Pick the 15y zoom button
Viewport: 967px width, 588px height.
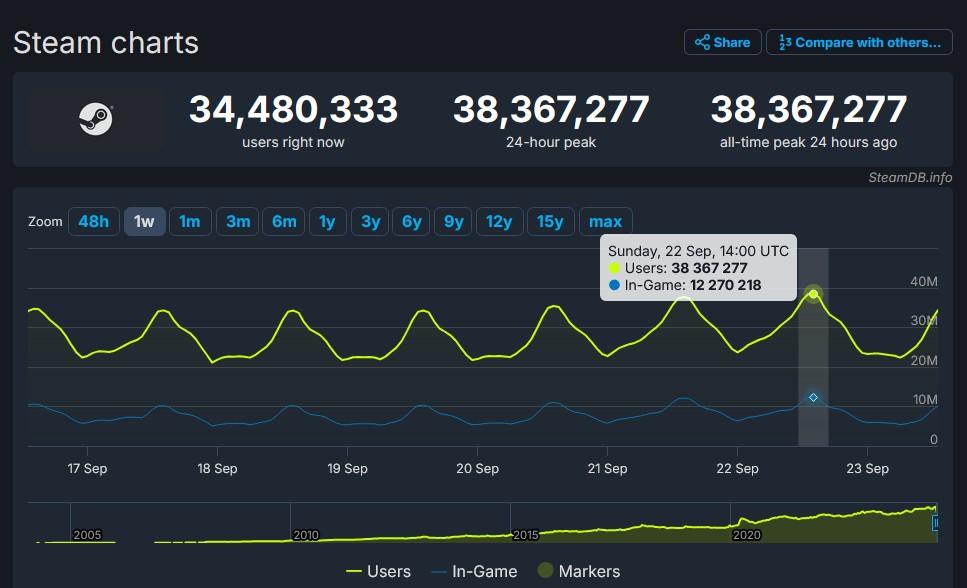point(550,221)
